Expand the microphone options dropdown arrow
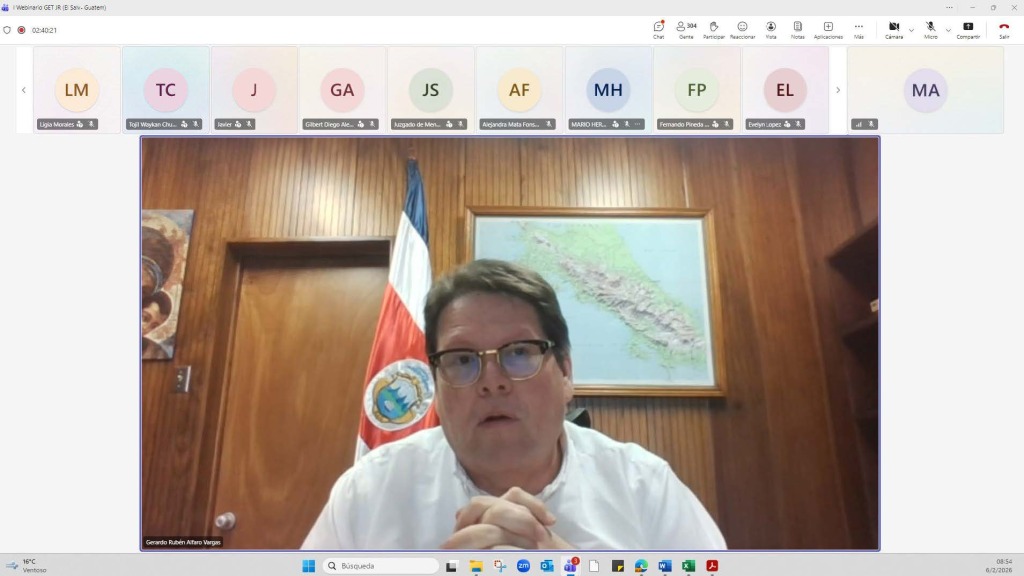 [948, 30]
